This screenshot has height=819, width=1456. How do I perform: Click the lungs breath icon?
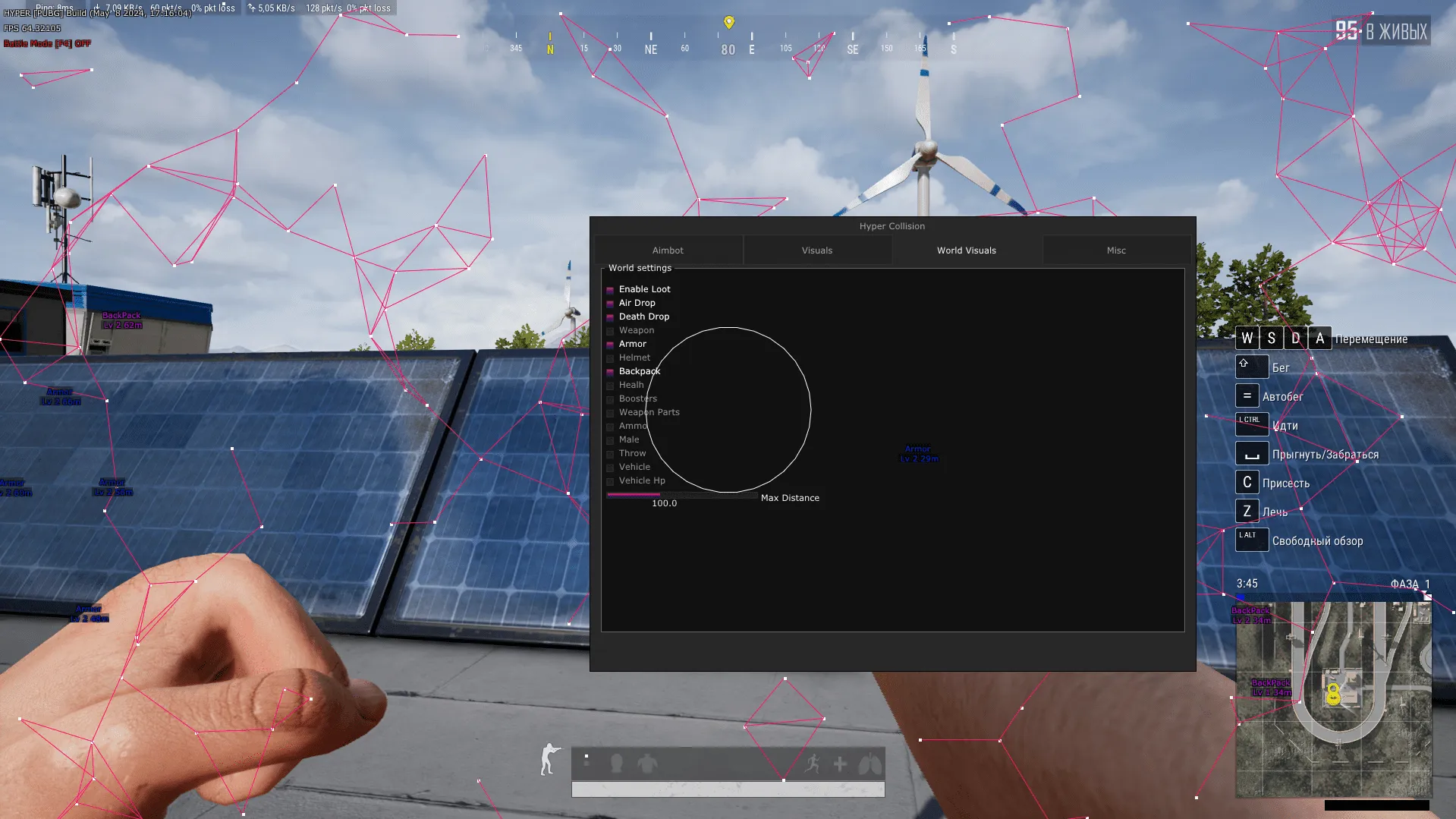click(x=869, y=764)
